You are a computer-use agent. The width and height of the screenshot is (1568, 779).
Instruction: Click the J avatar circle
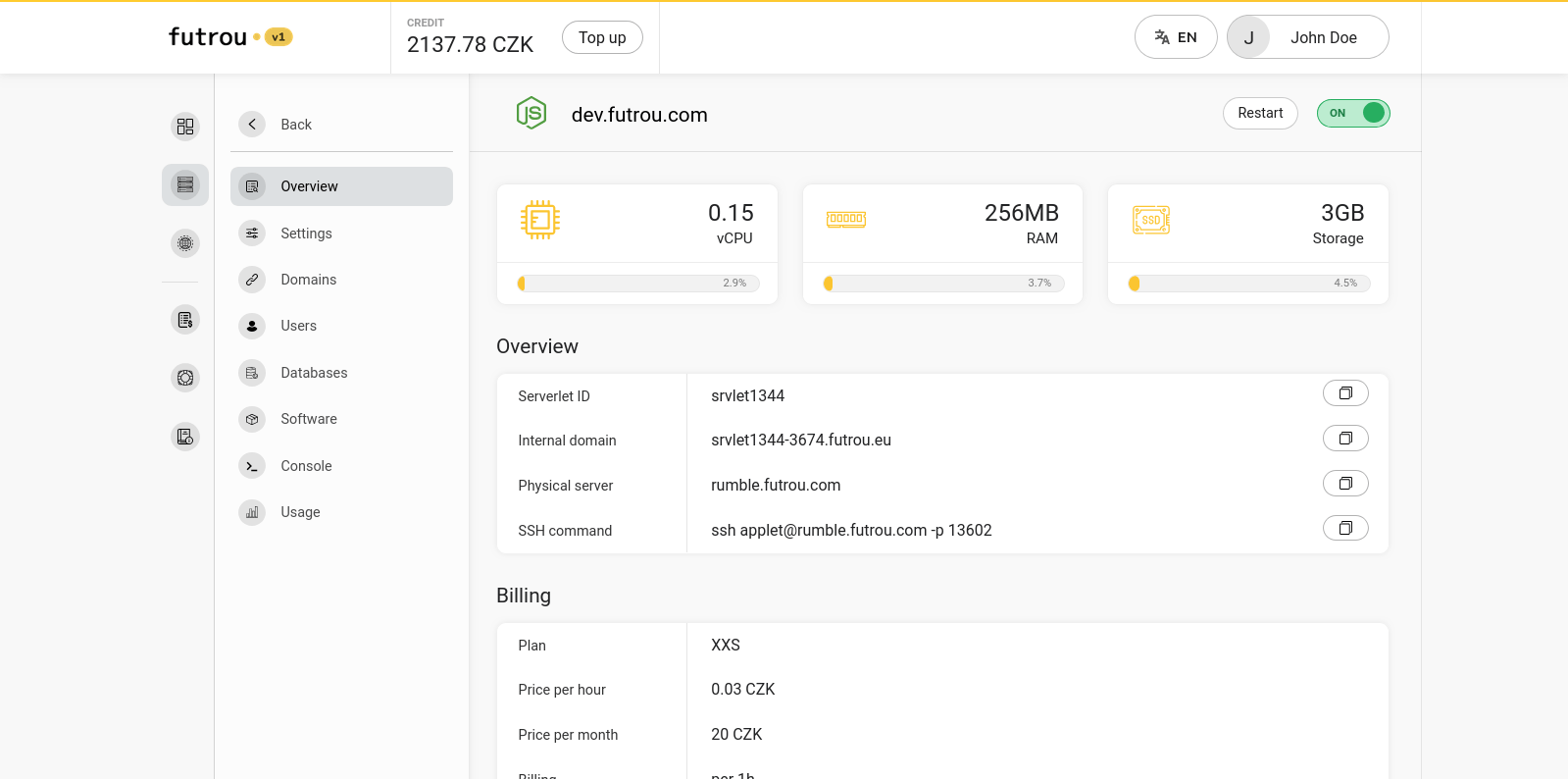[x=1248, y=37]
